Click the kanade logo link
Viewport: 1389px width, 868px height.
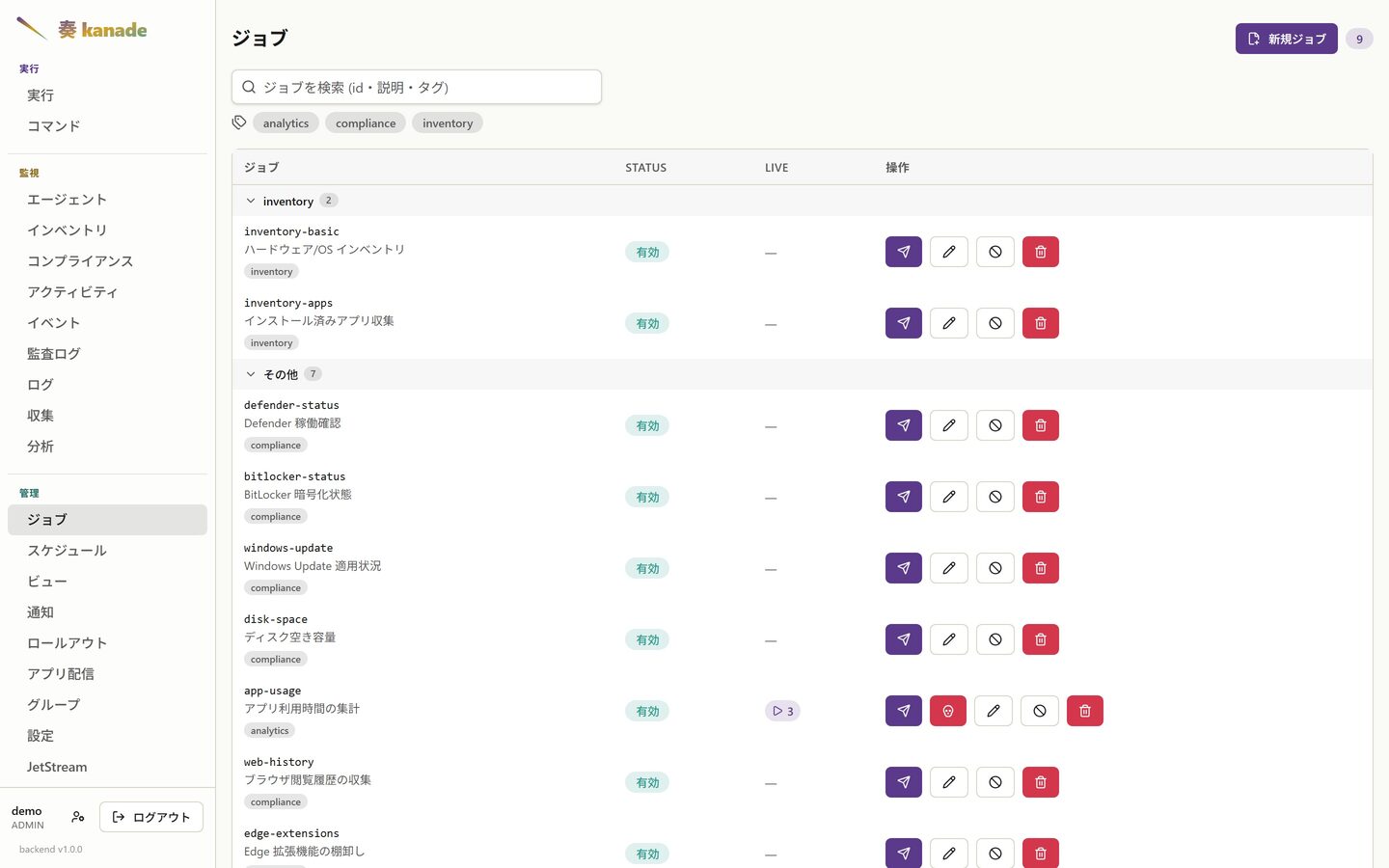[x=81, y=29]
